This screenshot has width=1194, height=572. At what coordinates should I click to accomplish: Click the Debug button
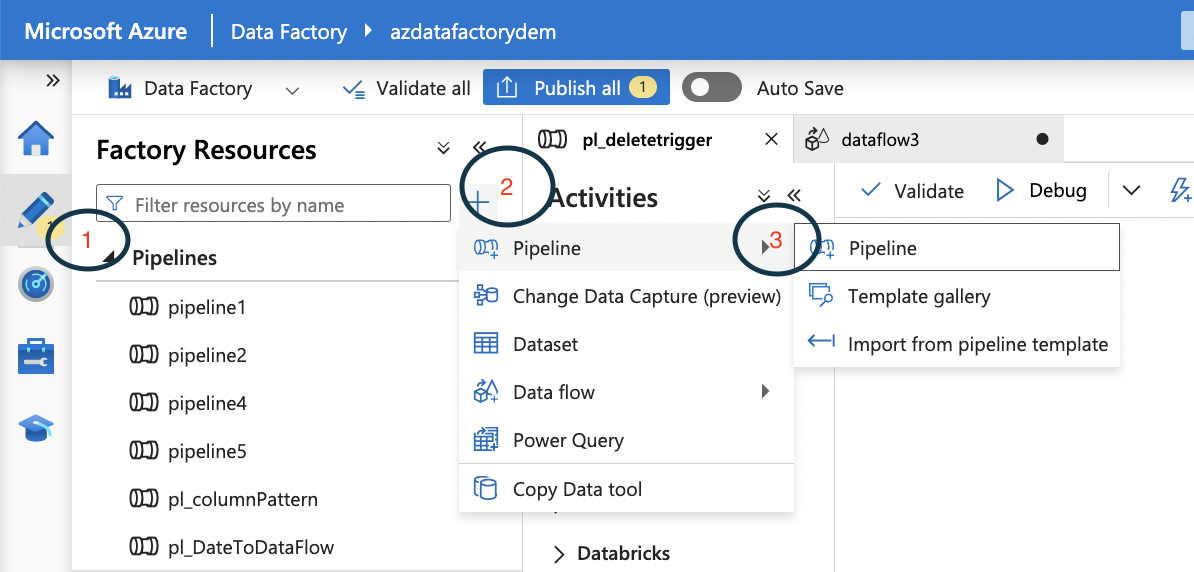coord(1042,190)
